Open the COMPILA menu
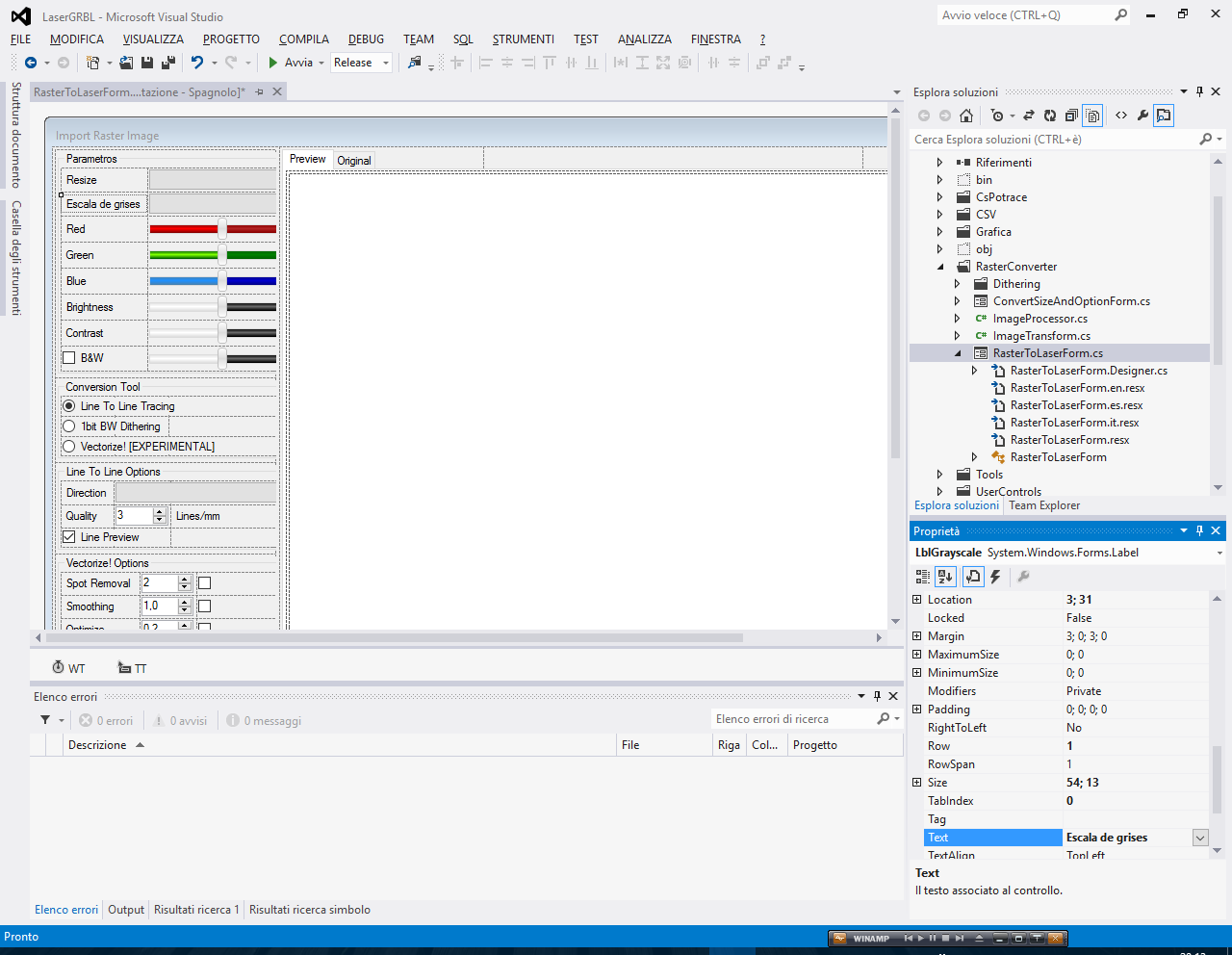This screenshot has height=955, width=1232. (304, 39)
